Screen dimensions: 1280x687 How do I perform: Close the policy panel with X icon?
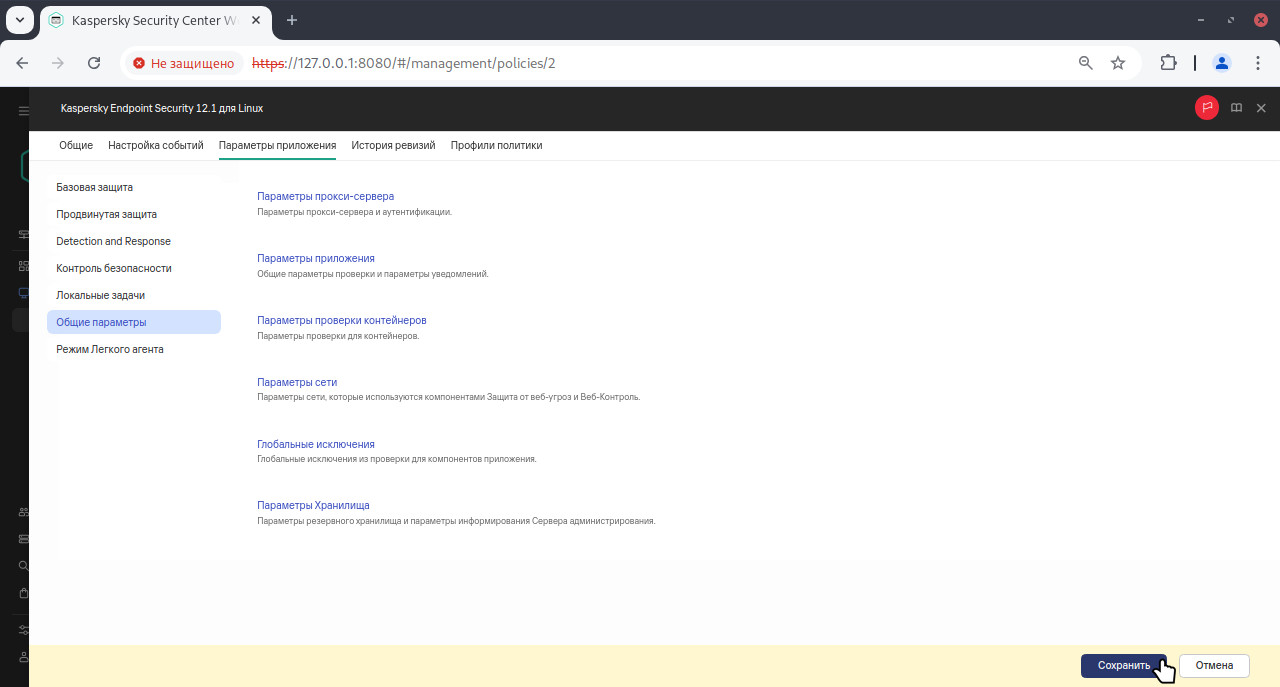tap(1262, 108)
